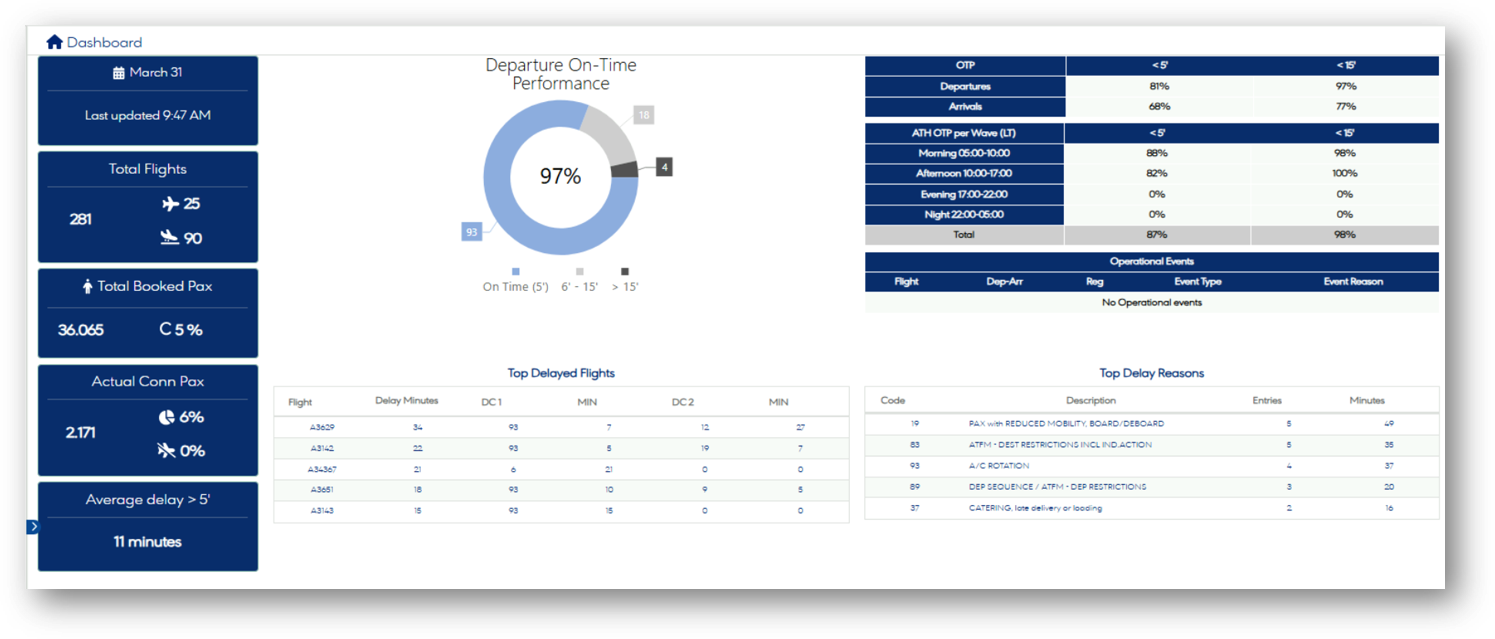The image size is (1495, 639).
Task: Sort delay reasons by Entries column
Action: tap(1267, 401)
